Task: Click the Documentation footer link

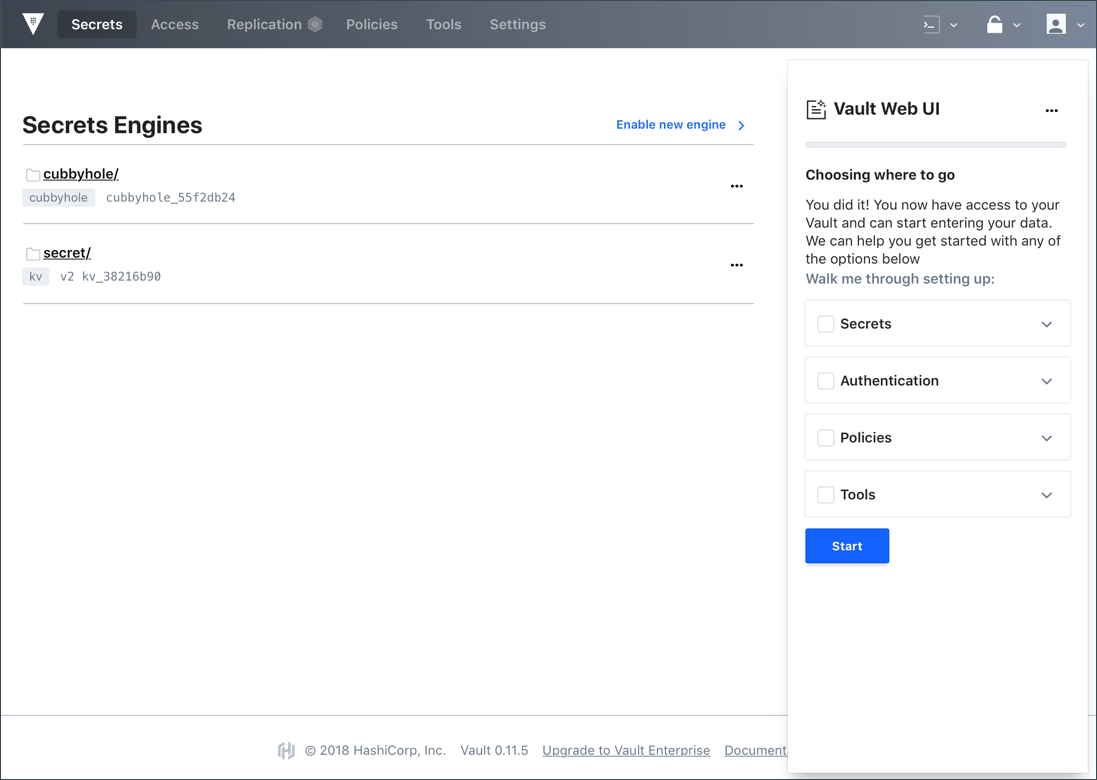Action: [x=756, y=751]
